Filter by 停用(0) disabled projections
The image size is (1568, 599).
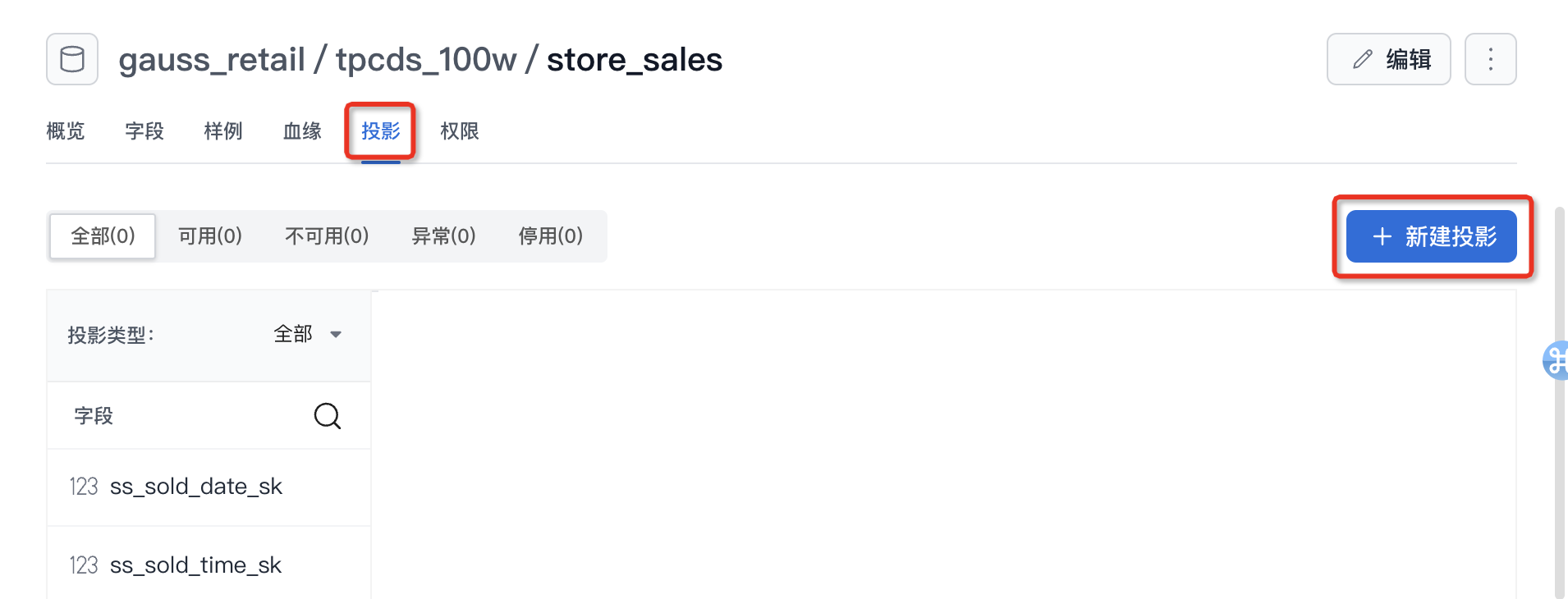550,236
